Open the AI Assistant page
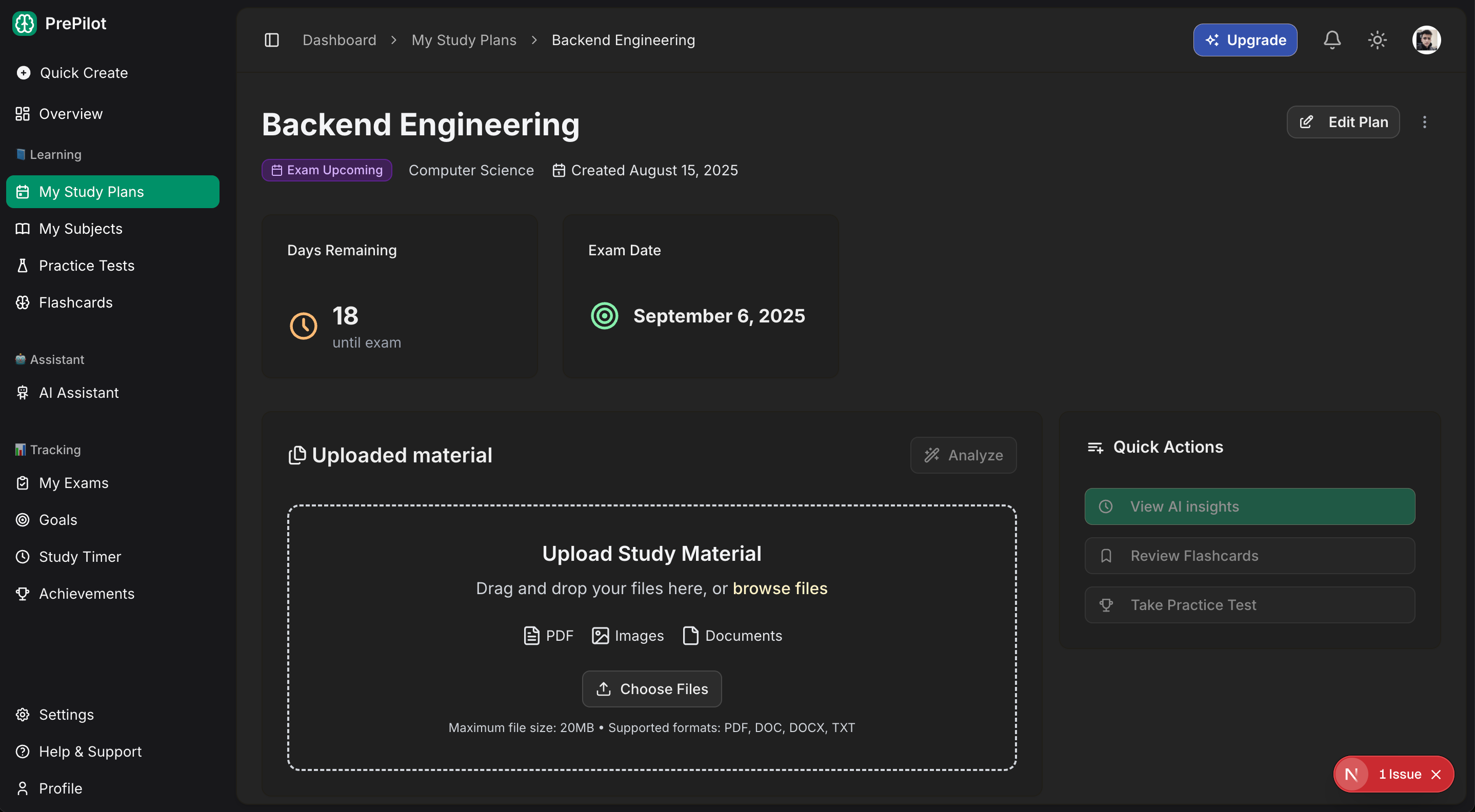Image resolution: width=1475 pixels, height=812 pixels. (79, 393)
